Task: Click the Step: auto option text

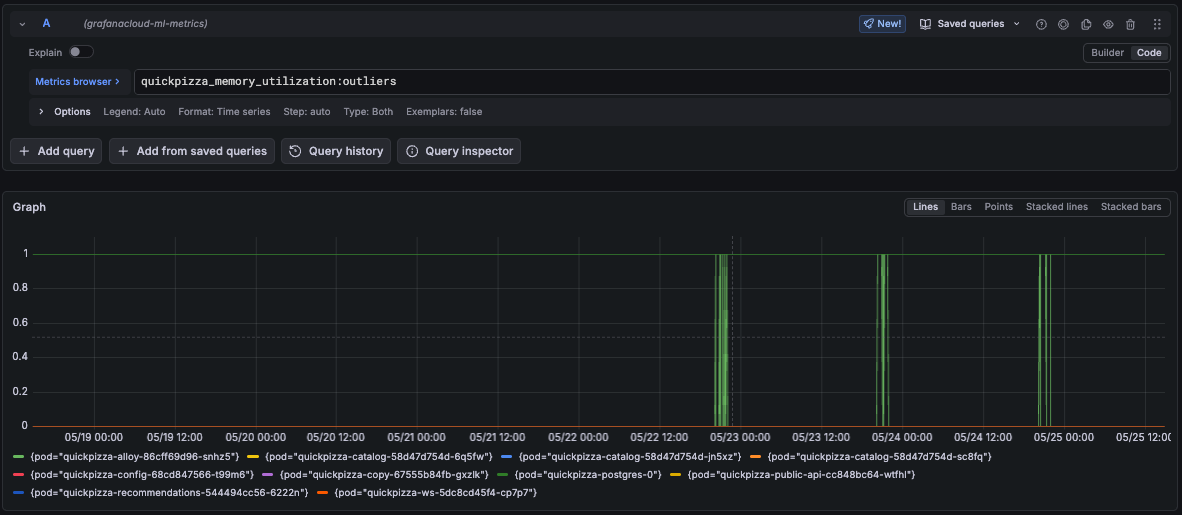Action: pyautogui.click(x=307, y=112)
